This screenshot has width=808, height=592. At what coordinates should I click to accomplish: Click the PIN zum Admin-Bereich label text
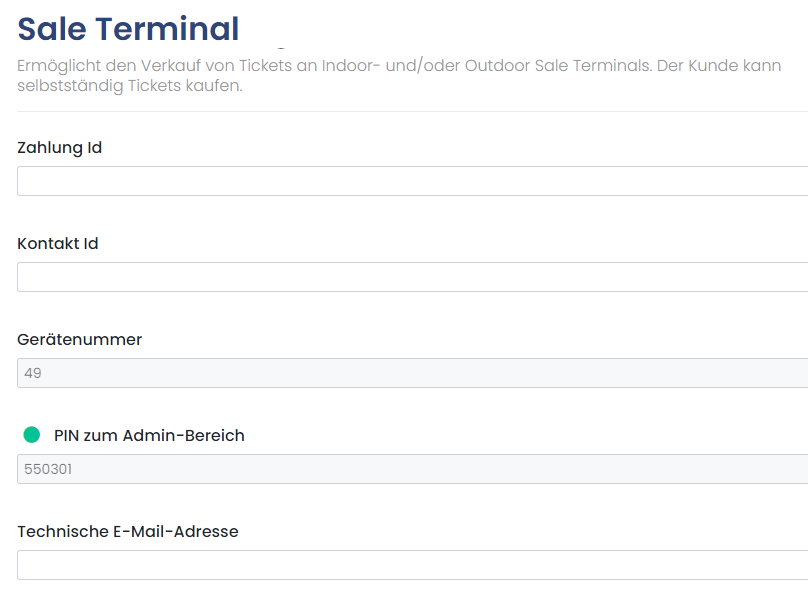pos(149,435)
